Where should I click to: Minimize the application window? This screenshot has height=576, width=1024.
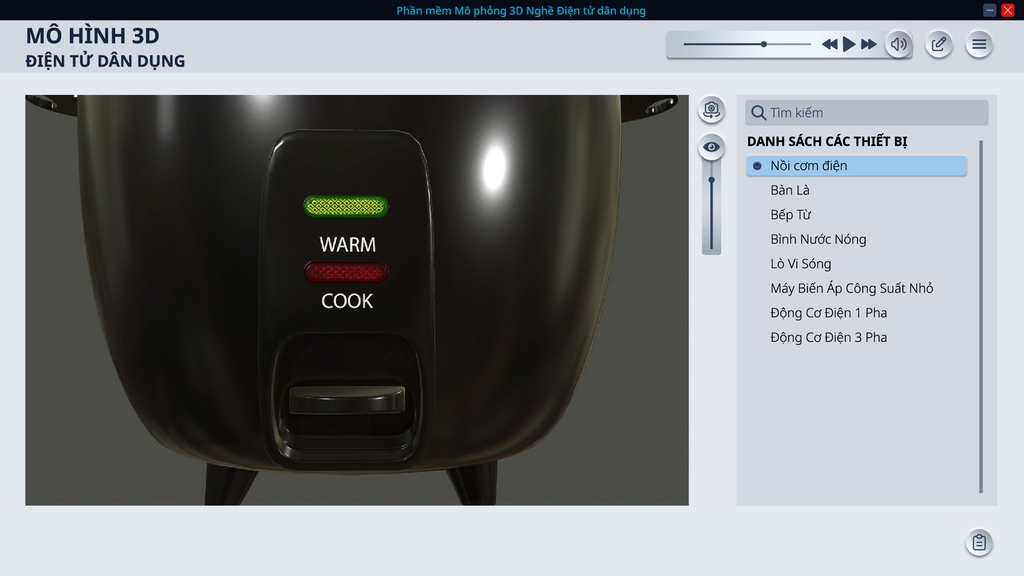pos(989,10)
